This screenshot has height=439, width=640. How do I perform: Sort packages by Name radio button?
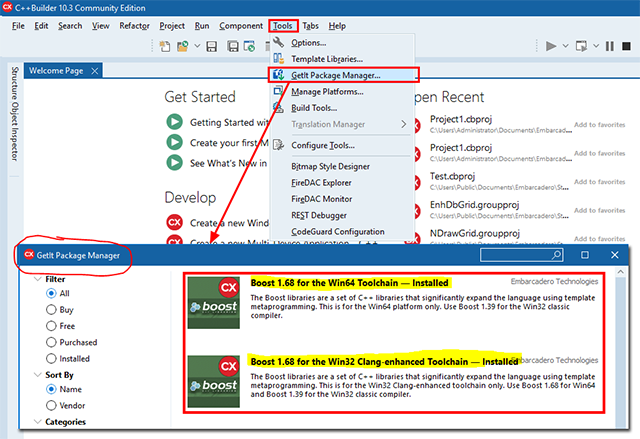tap(51, 389)
